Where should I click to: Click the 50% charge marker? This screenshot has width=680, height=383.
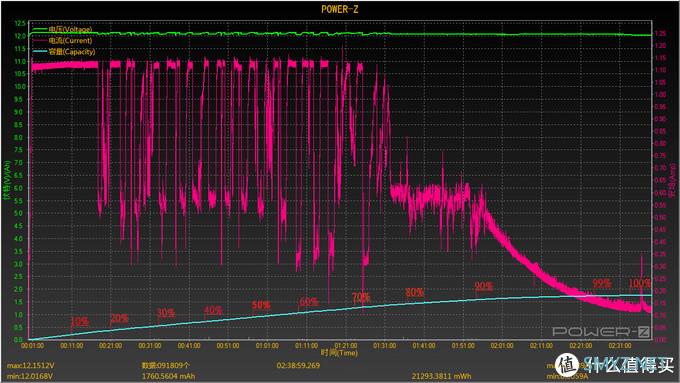pos(261,305)
